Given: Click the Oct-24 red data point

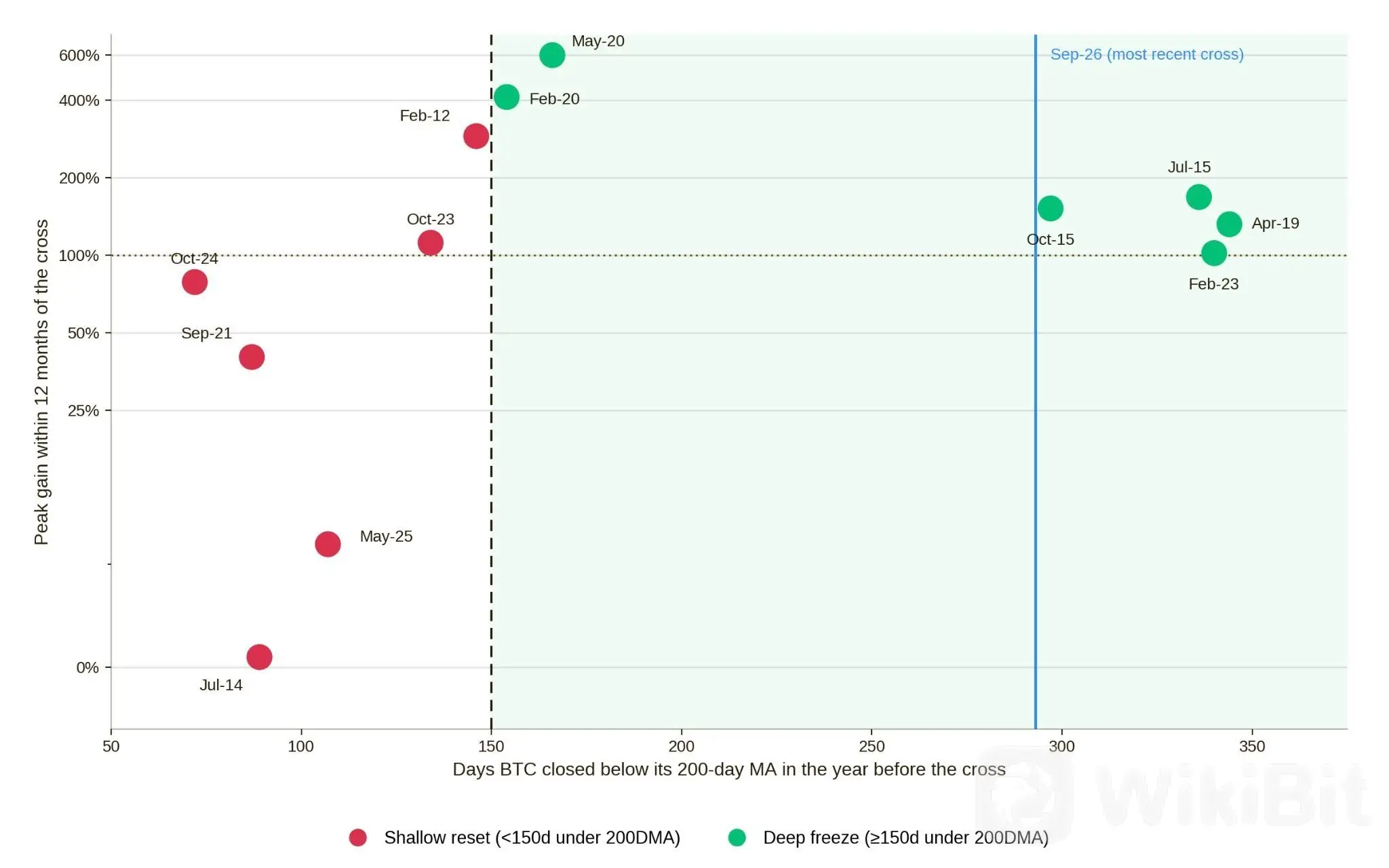Looking at the screenshot, I should pos(195,282).
